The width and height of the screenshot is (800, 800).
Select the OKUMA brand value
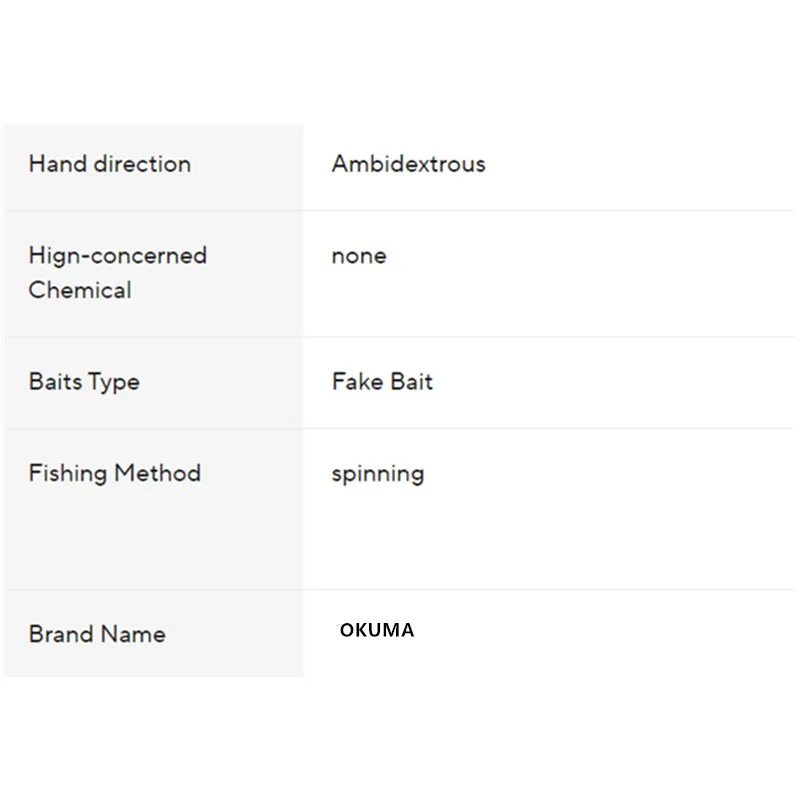pyautogui.click(x=376, y=631)
